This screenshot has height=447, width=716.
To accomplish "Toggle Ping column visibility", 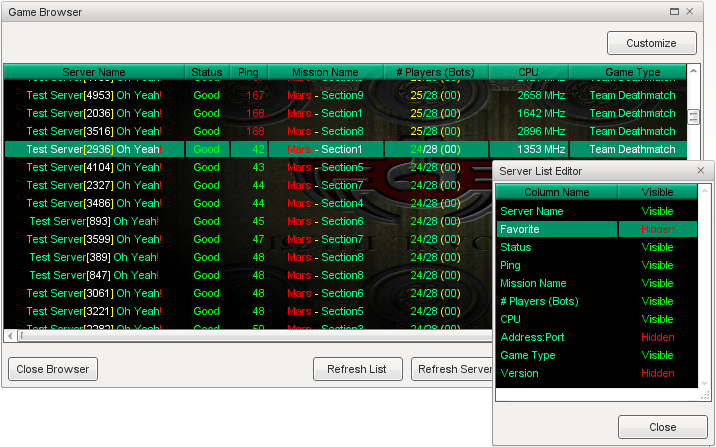I will [657, 265].
